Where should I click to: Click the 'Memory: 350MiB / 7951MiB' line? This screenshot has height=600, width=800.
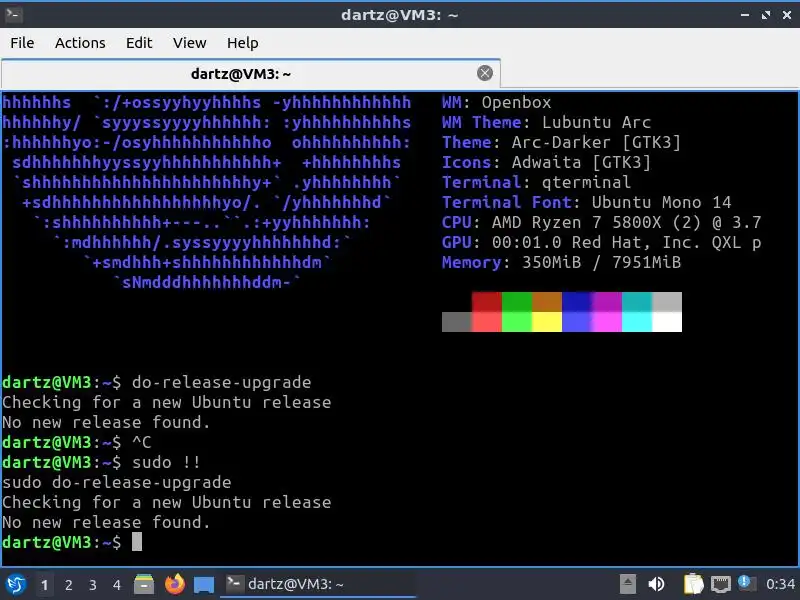pos(561,262)
